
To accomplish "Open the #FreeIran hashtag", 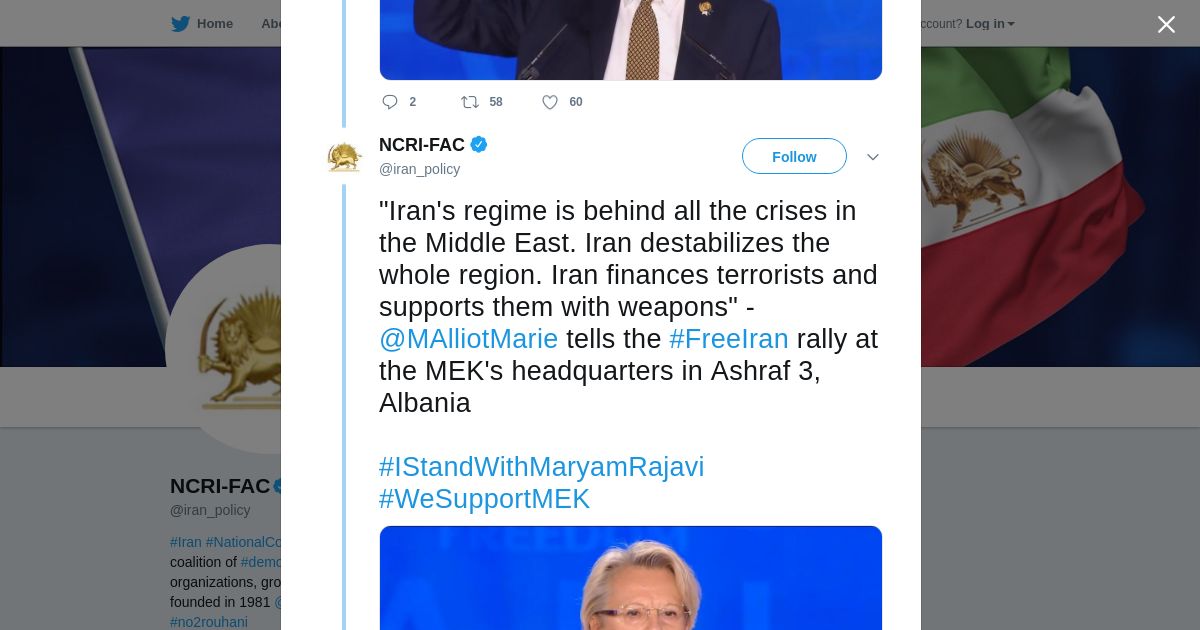I will (729, 339).
